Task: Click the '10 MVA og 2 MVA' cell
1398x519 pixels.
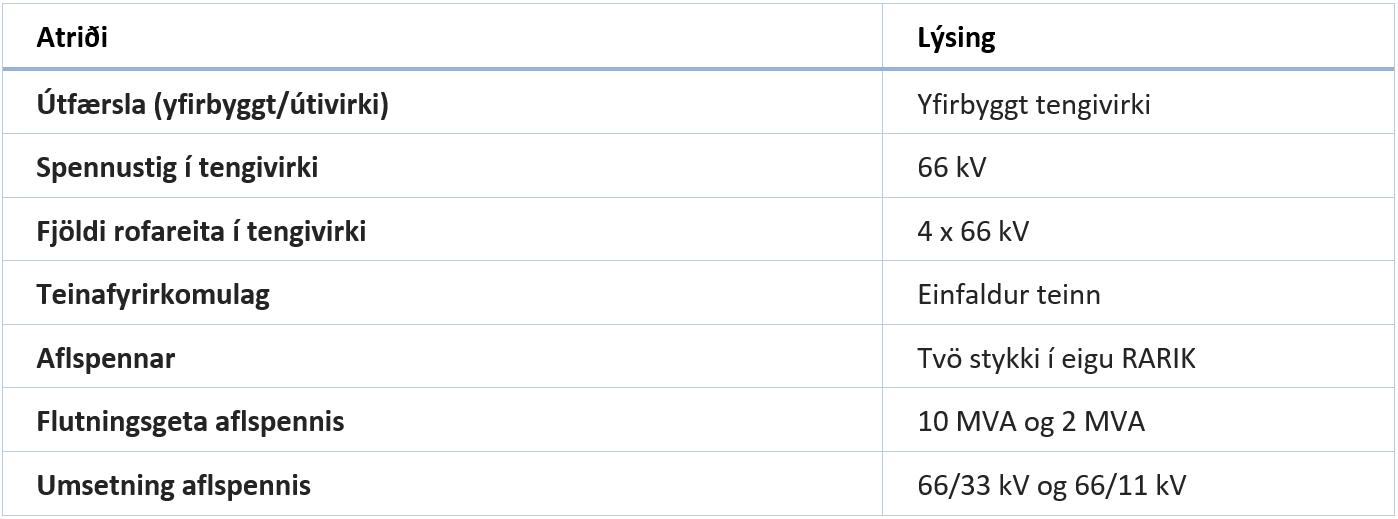Action: point(1030,422)
